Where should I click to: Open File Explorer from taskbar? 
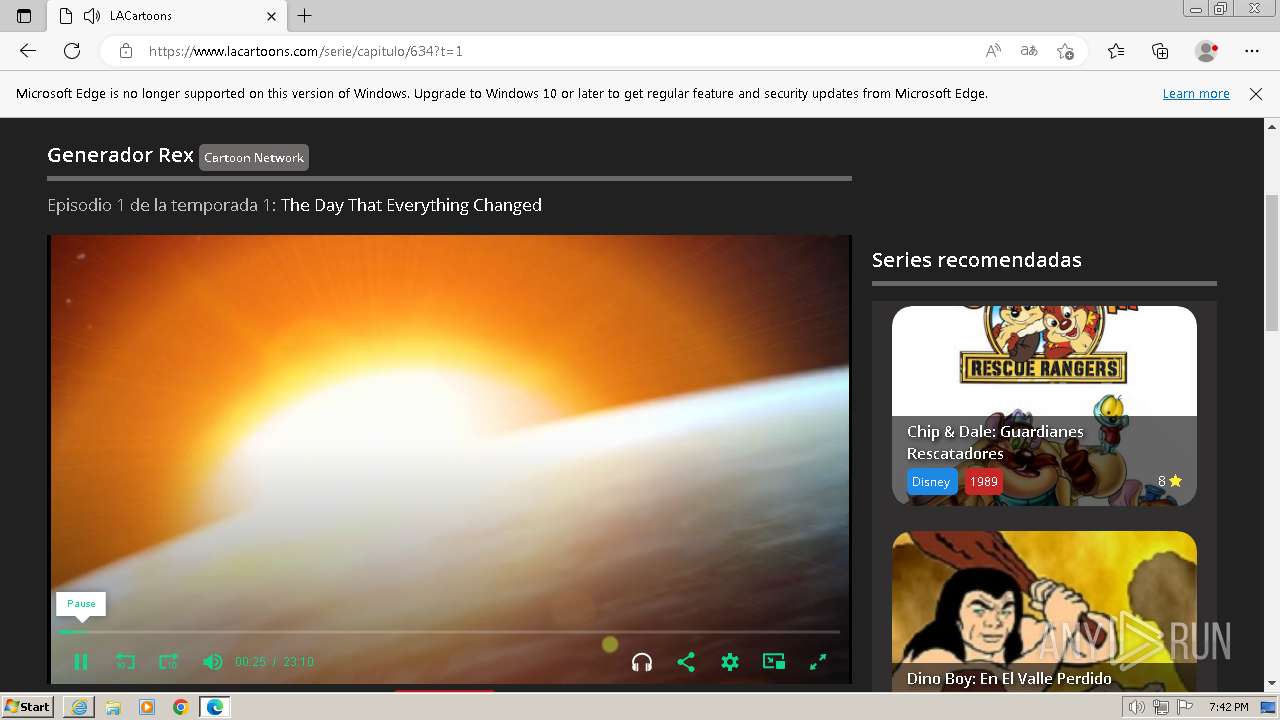point(113,707)
